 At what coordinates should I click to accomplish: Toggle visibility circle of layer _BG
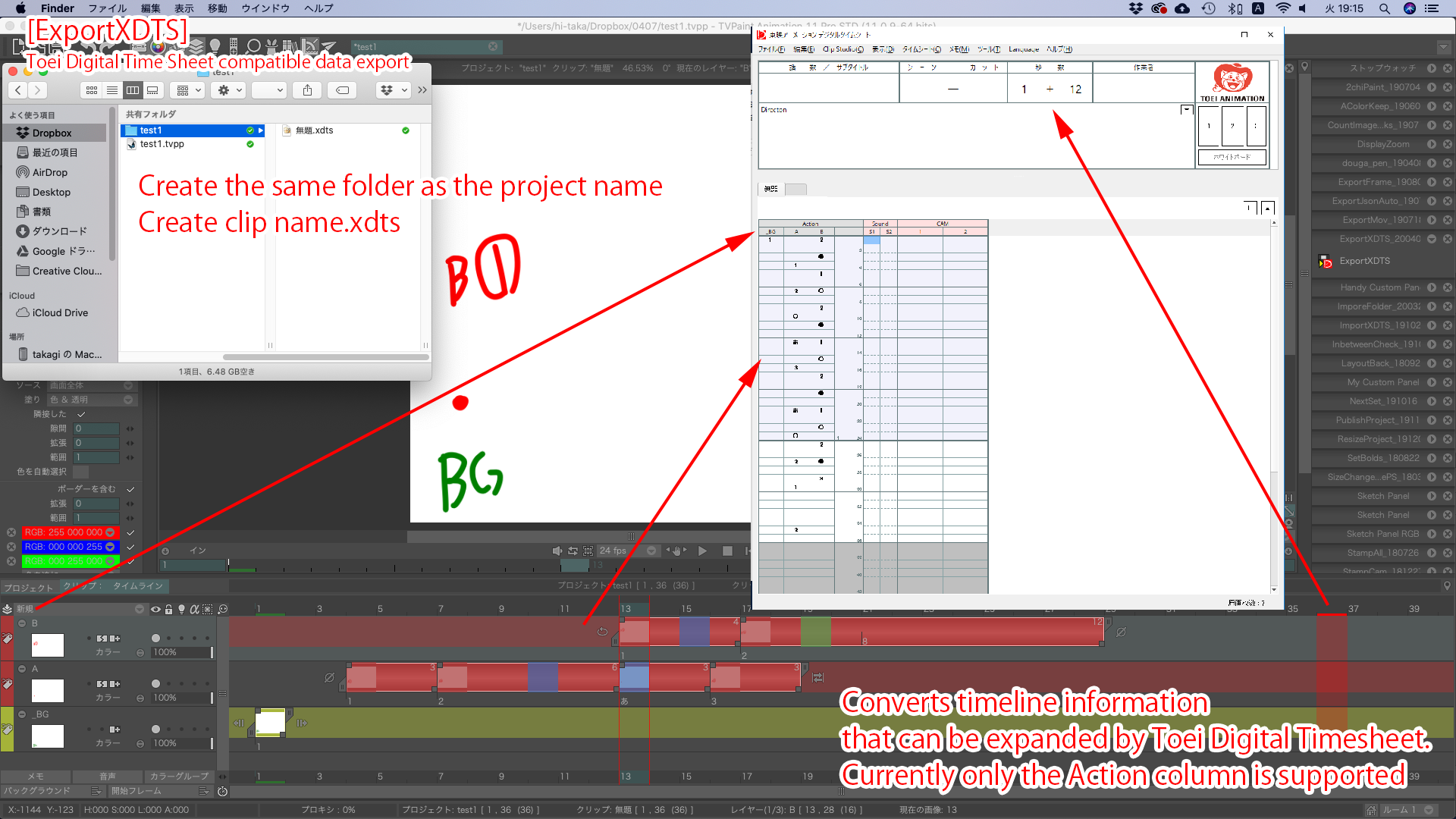155,730
